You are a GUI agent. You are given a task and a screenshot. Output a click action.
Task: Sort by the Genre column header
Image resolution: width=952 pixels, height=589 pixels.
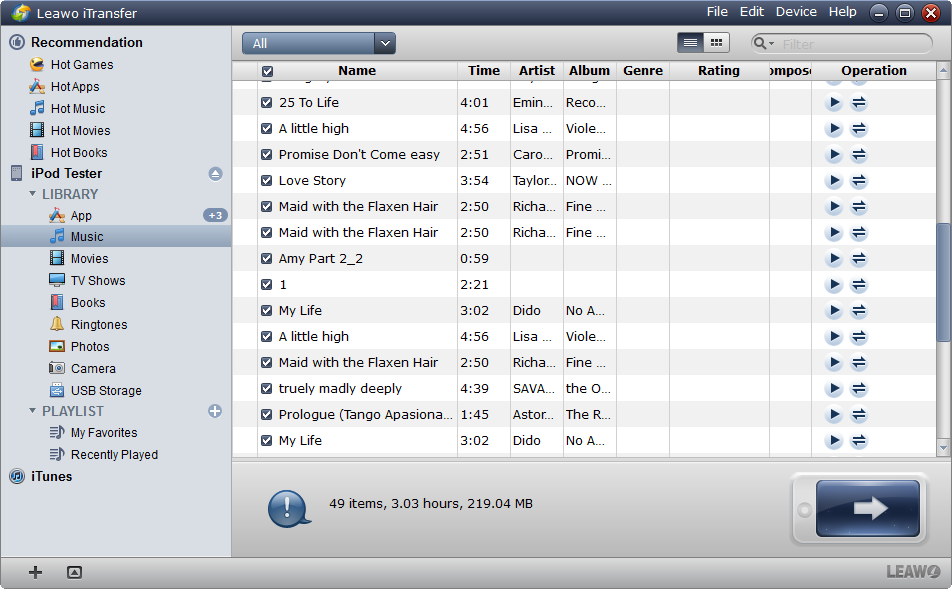click(x=643, y=70)
